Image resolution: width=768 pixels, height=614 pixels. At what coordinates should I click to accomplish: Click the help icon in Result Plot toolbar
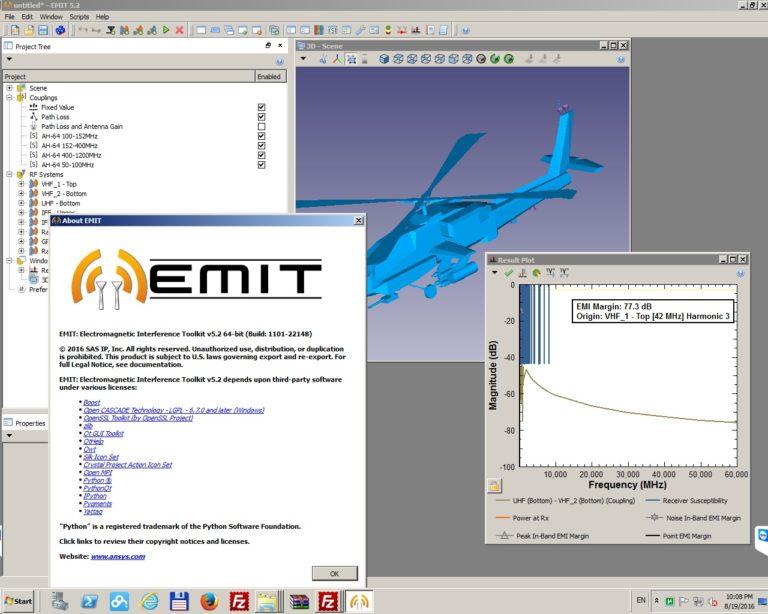pyautogui.click(x=741, y=273)
